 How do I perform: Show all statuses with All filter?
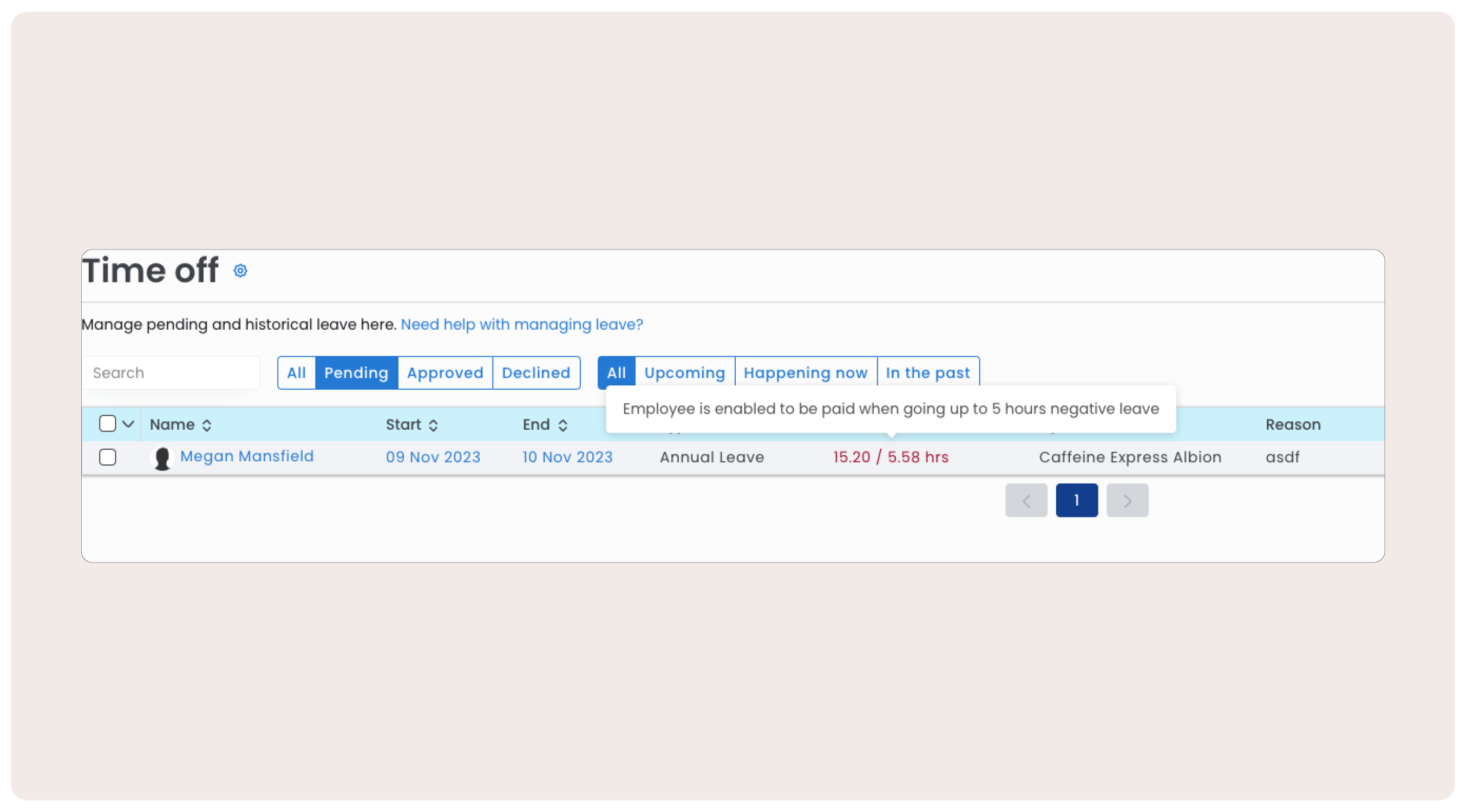[296, 373]
